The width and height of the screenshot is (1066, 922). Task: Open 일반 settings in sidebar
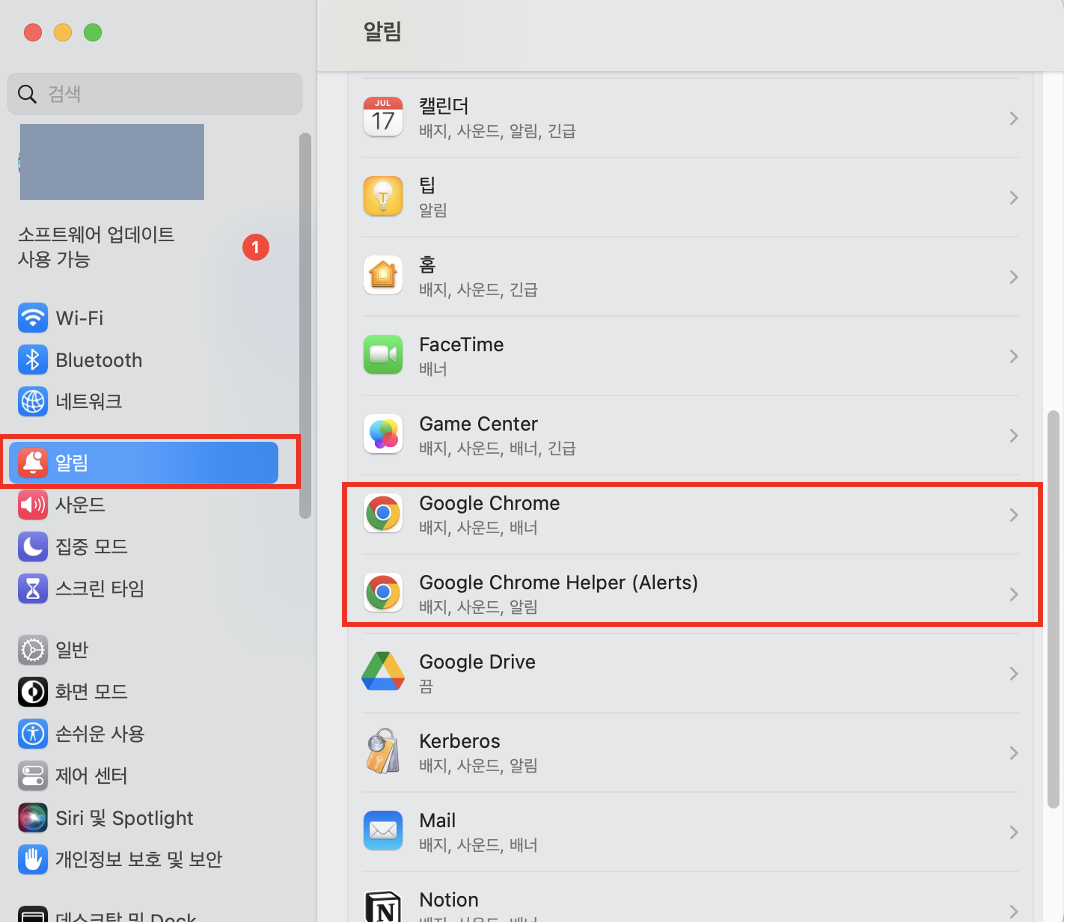point(143,649)
